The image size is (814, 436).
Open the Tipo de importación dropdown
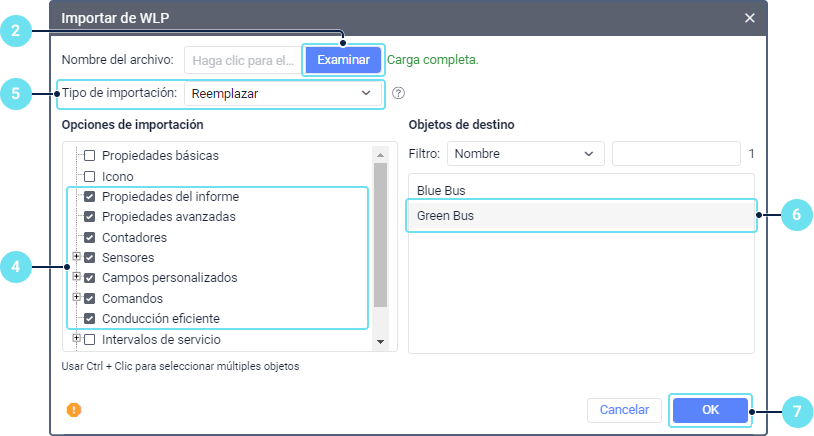pyautogui.click(x=283, y=94)
